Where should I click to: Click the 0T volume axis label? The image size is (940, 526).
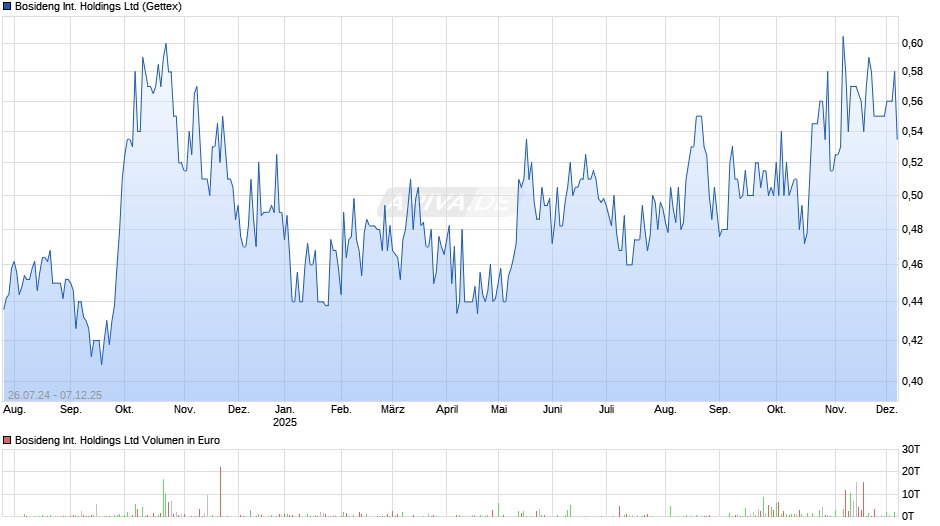click(x=908, y=516)
